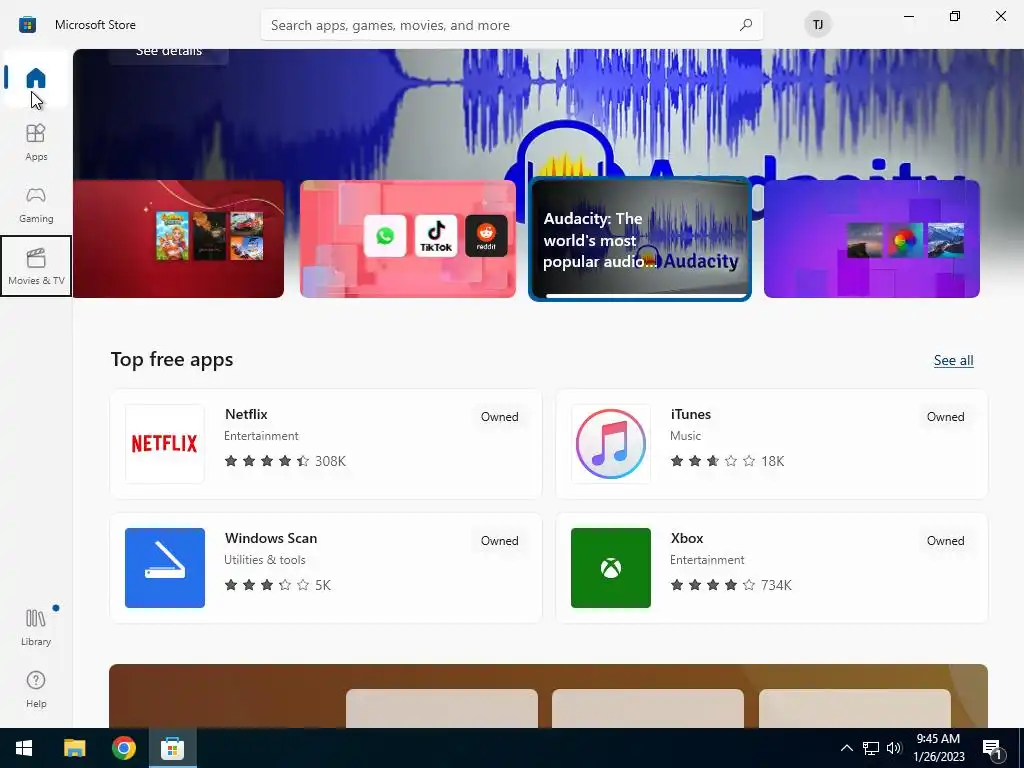
Task: Click Owned label on Netflix card
Action: (500, 417)
